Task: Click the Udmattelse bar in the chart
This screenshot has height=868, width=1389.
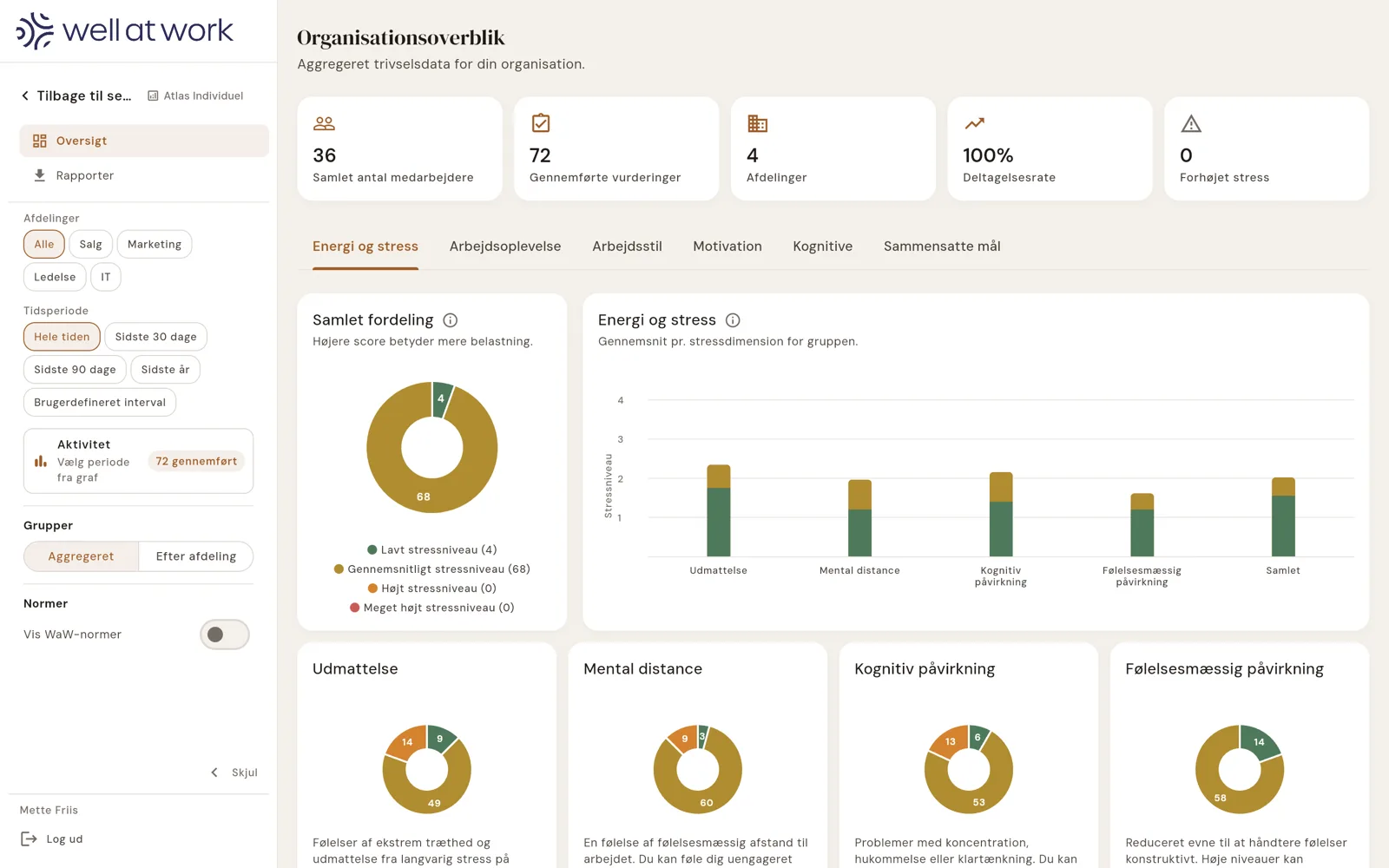Action: [719, 510]
